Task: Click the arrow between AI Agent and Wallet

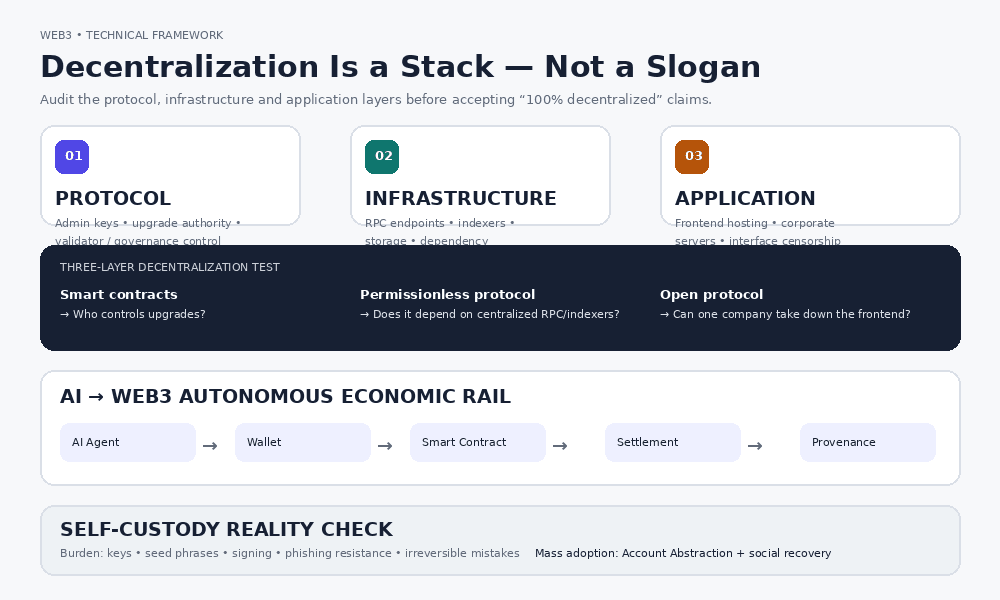Action: 210,446
